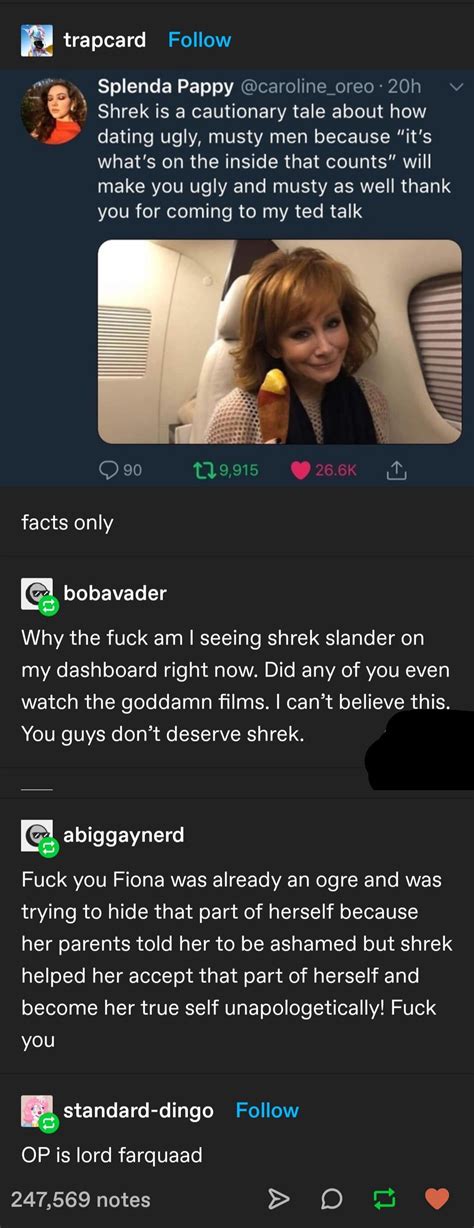Like the post with the heart icon
474x1228 pixels.
pos(437,1198)
